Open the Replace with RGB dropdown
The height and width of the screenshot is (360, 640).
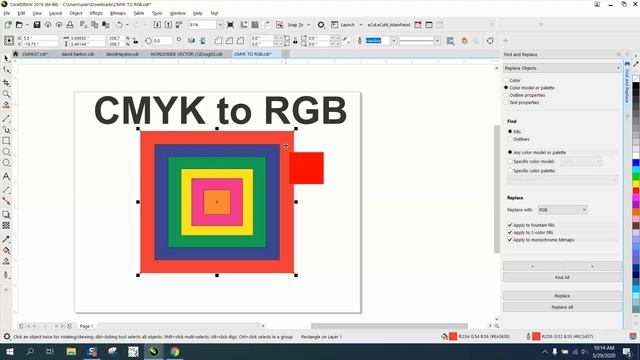pos(562,210)
